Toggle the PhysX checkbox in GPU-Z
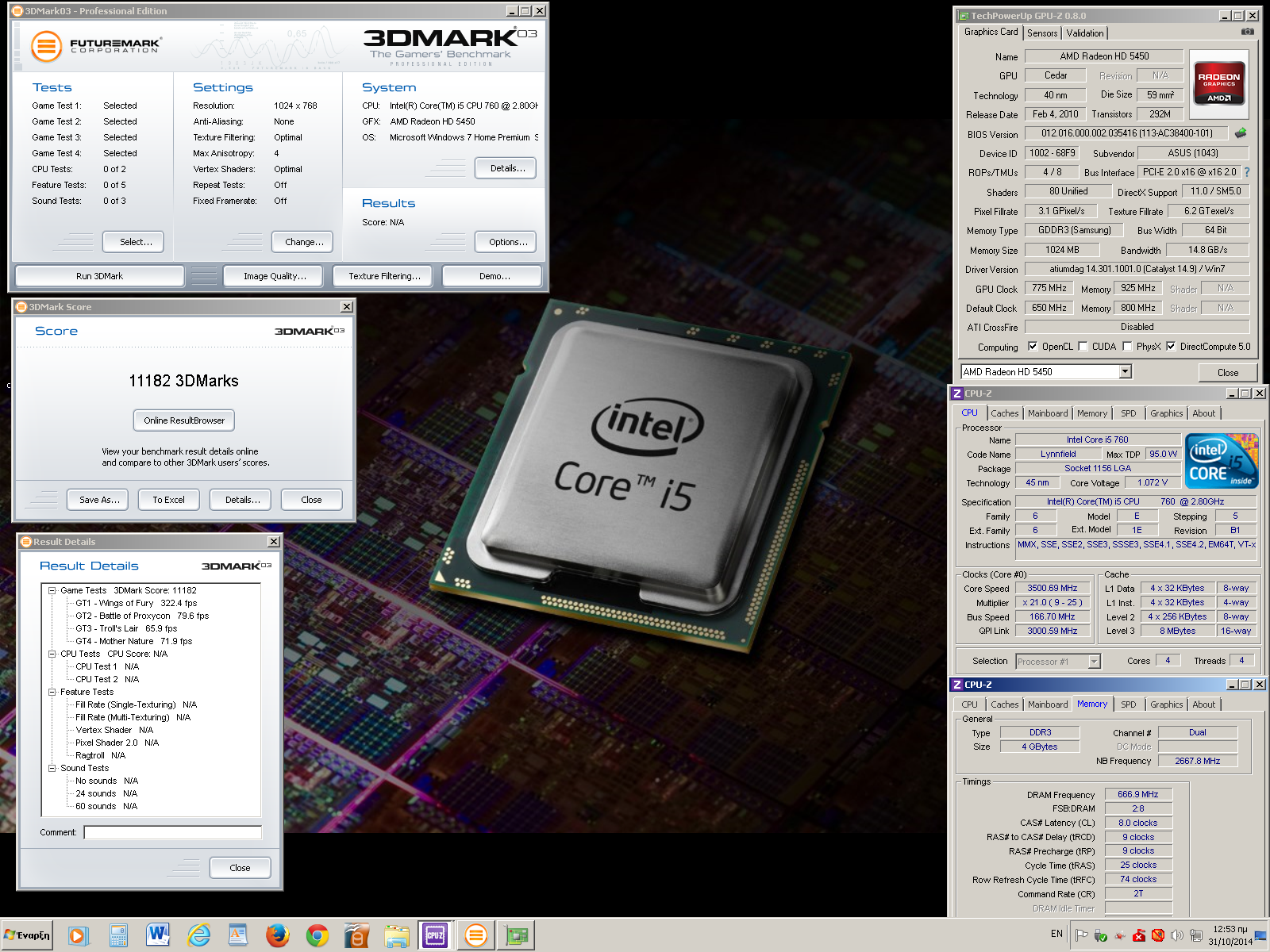 [x=1127, y=346]
